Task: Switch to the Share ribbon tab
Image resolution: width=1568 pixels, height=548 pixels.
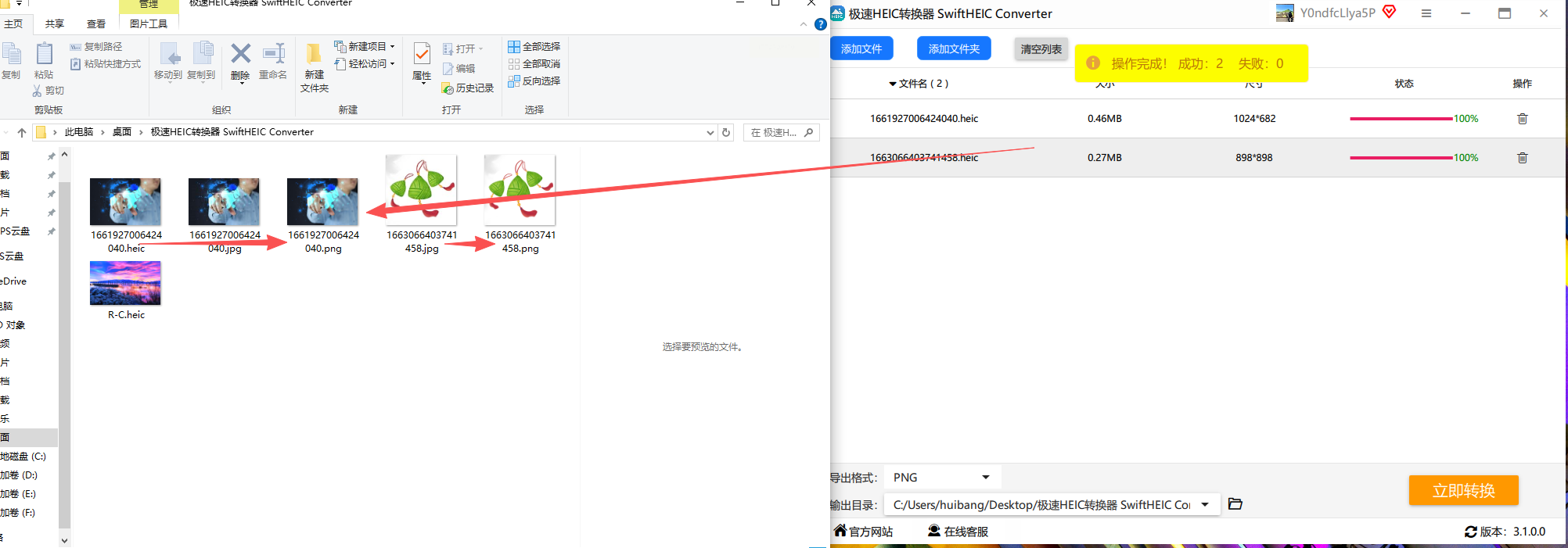Action: pos(55,24)
